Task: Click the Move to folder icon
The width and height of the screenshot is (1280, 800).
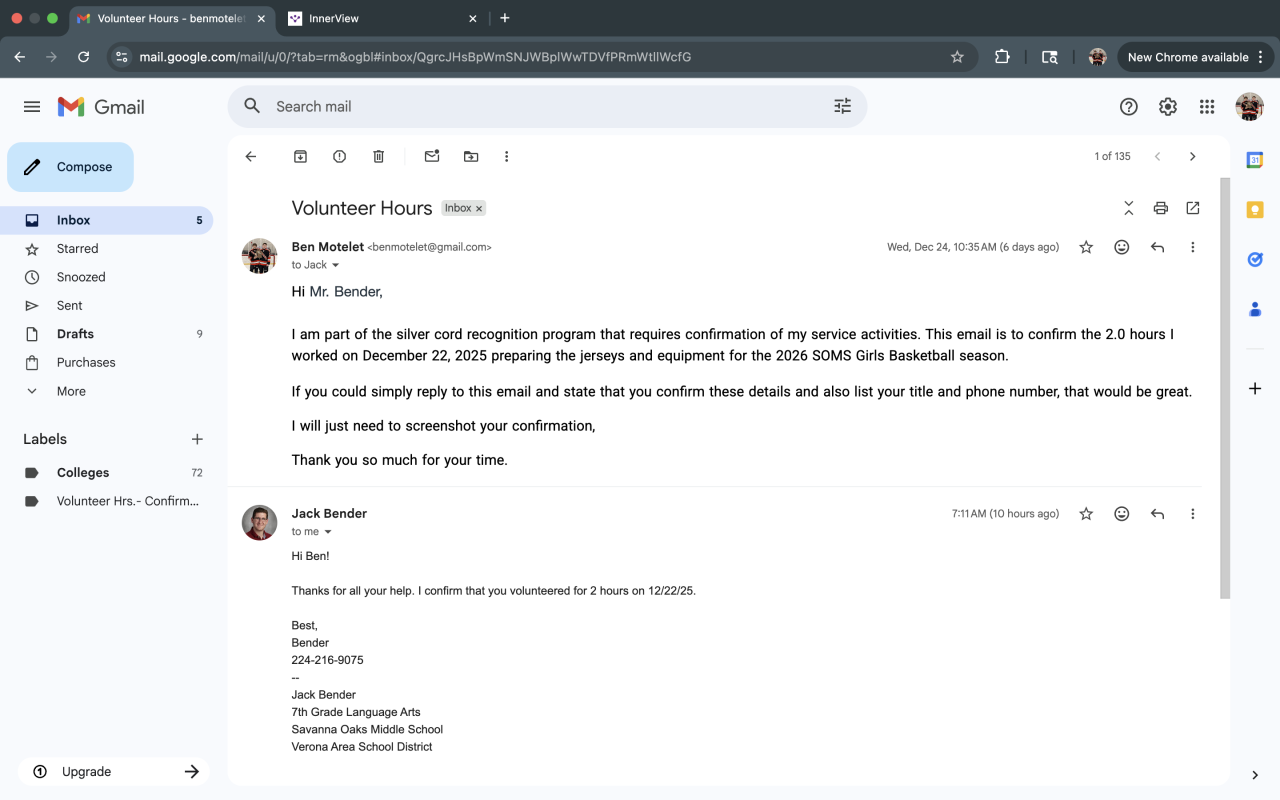Action: pos(471,156)
